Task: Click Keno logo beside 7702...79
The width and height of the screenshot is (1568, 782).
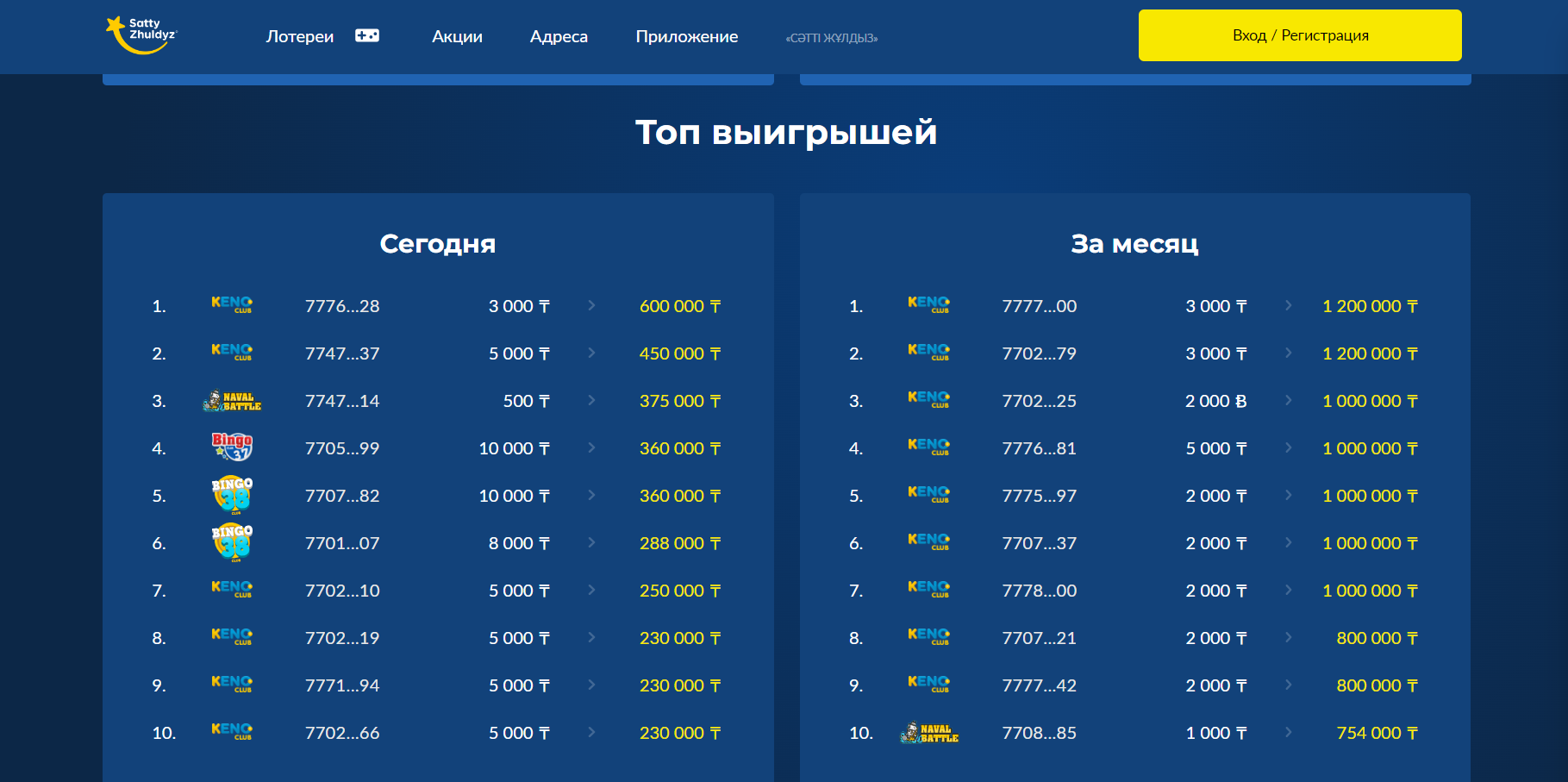Action: pos(928,352)
